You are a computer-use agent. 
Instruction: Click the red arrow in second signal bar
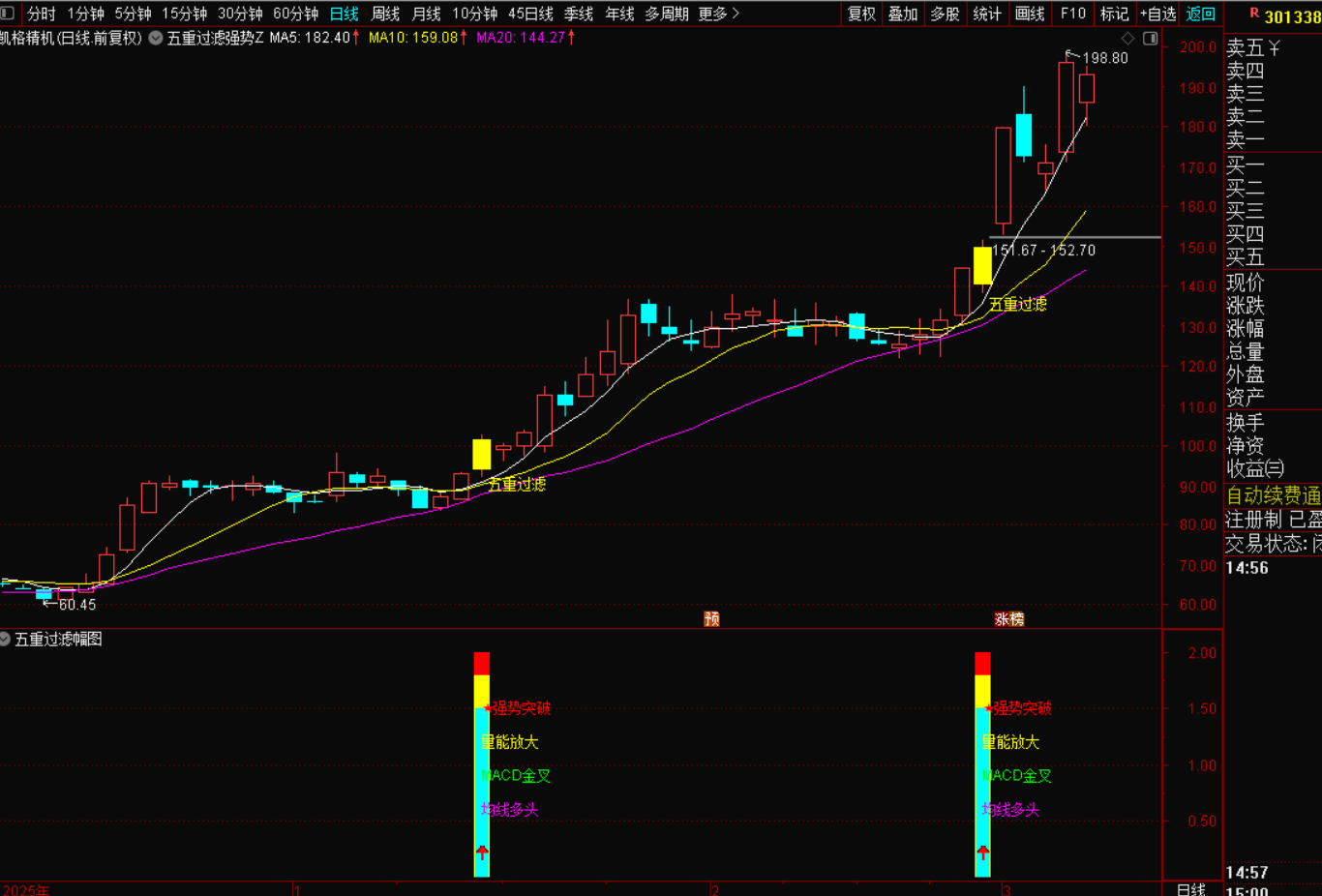982,852
